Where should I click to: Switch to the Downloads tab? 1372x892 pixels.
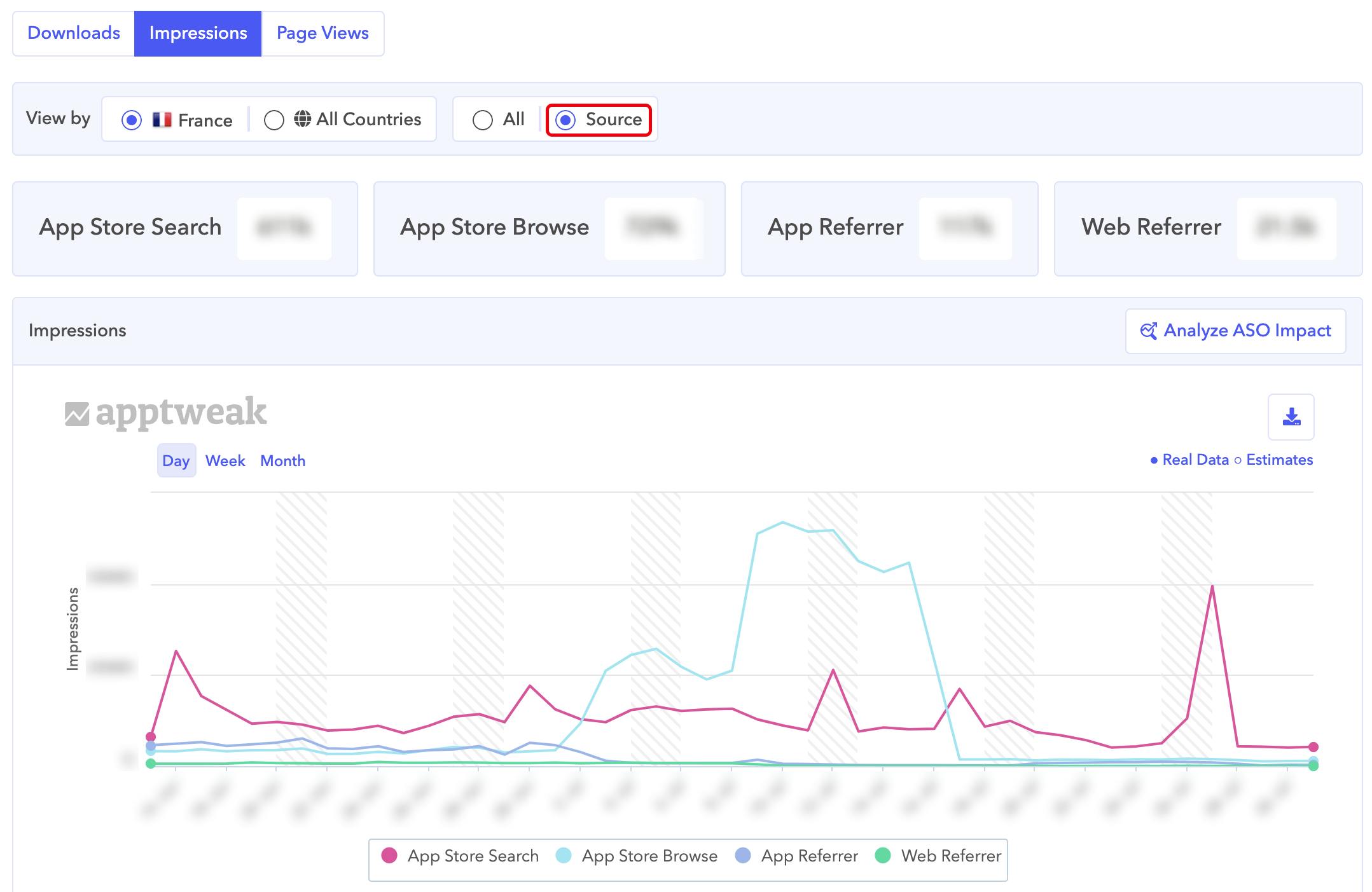[x=74, y=33]
